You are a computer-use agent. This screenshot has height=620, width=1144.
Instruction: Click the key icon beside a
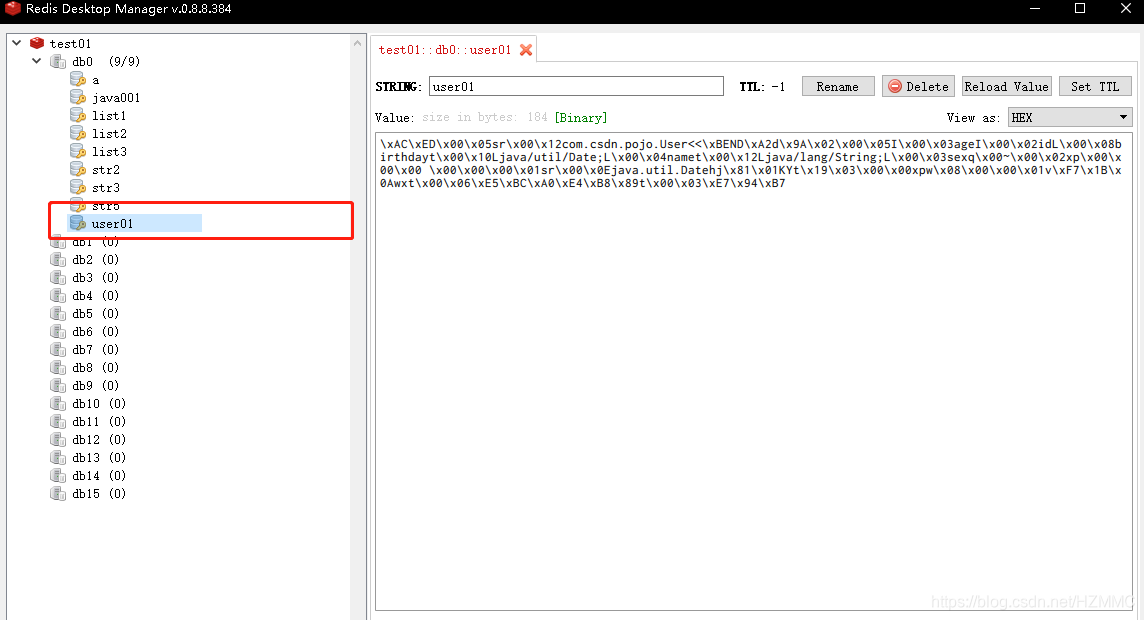(78, 80)
